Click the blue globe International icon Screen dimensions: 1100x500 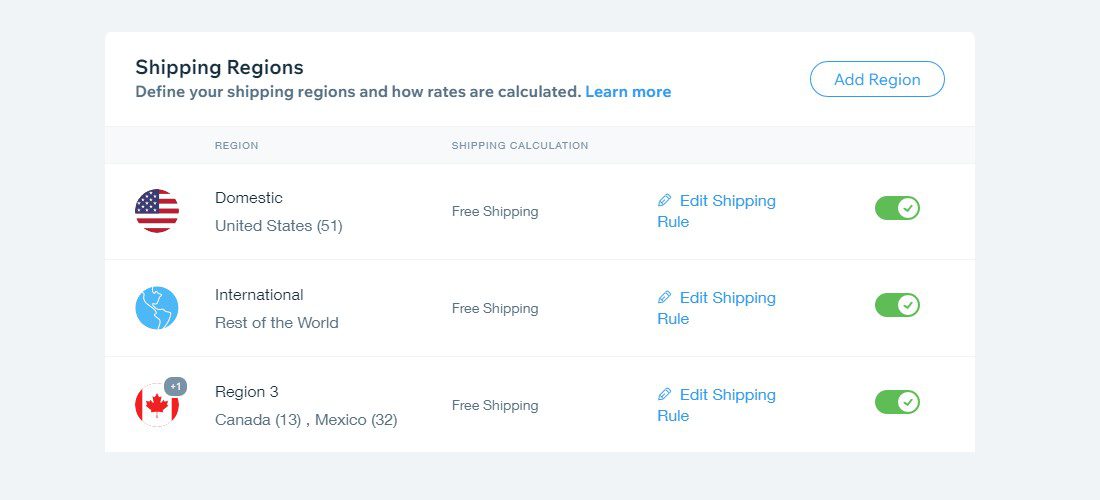click(157, 308)
